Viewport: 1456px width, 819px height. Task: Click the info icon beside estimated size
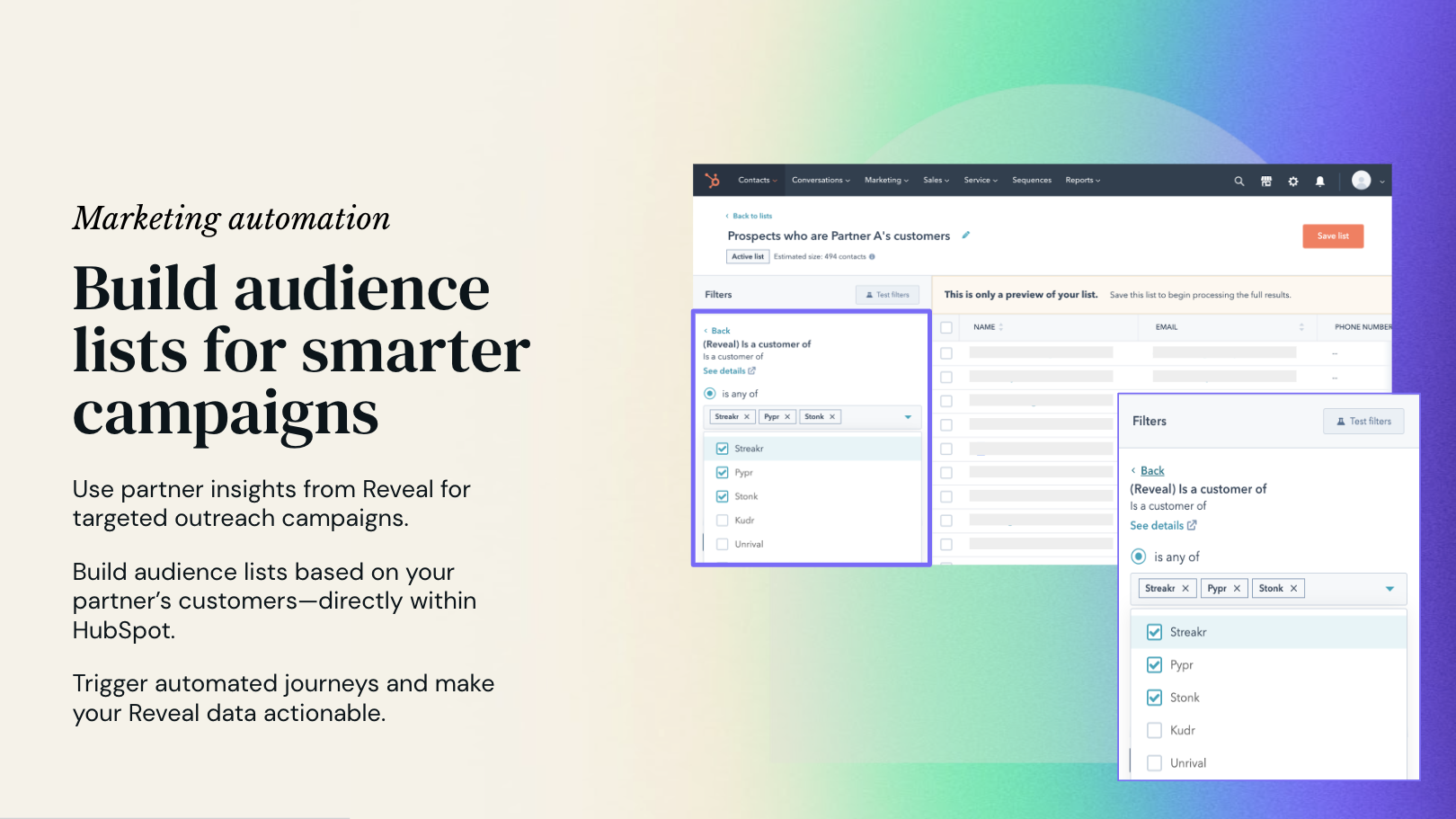pyautogui.click(x=872, y=256)
